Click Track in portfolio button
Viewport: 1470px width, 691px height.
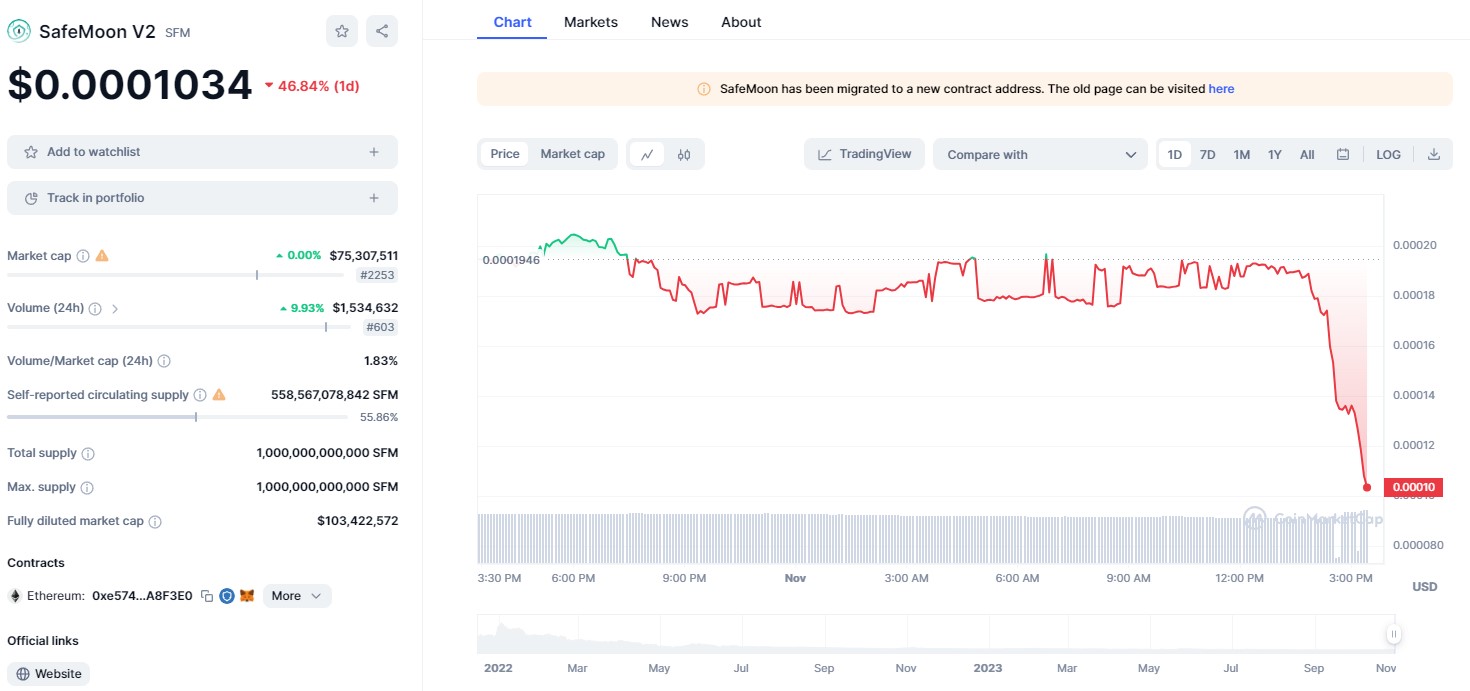(202, 198)
